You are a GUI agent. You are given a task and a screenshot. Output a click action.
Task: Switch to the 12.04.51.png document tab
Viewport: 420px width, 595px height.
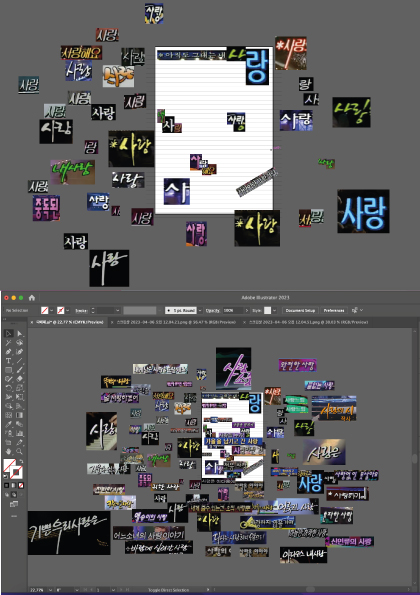308,322
